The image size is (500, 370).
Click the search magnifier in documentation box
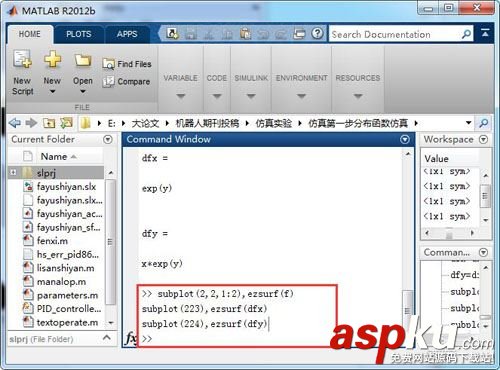[x=466, y=34]
